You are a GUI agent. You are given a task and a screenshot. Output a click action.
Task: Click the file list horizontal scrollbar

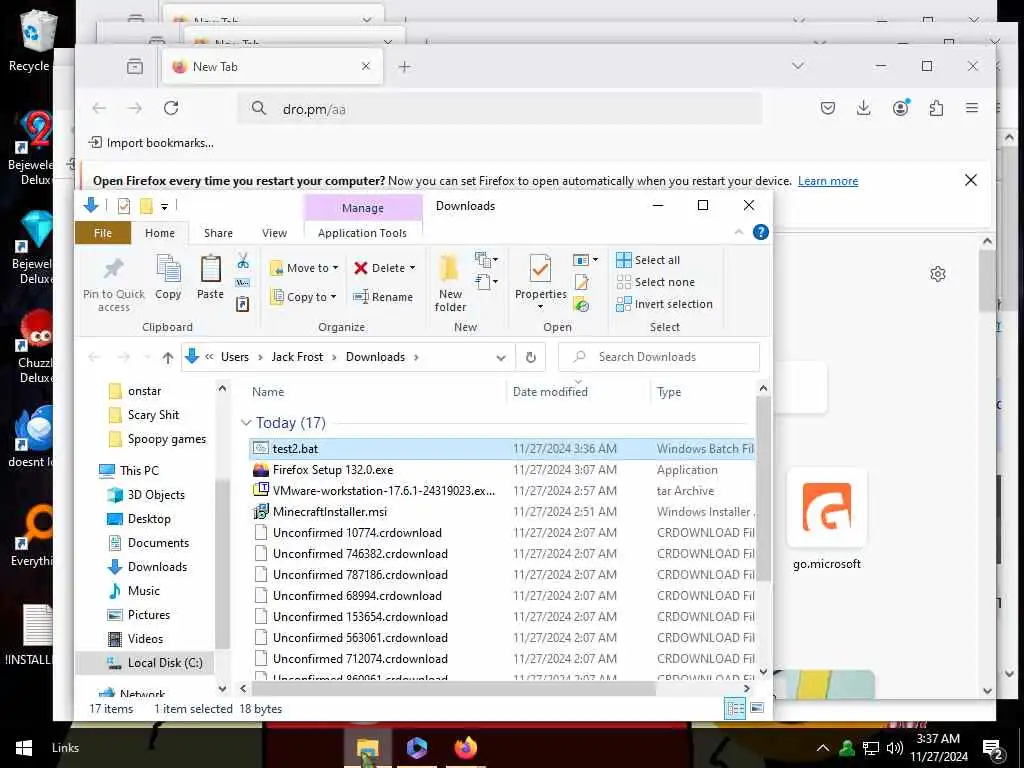453,688
